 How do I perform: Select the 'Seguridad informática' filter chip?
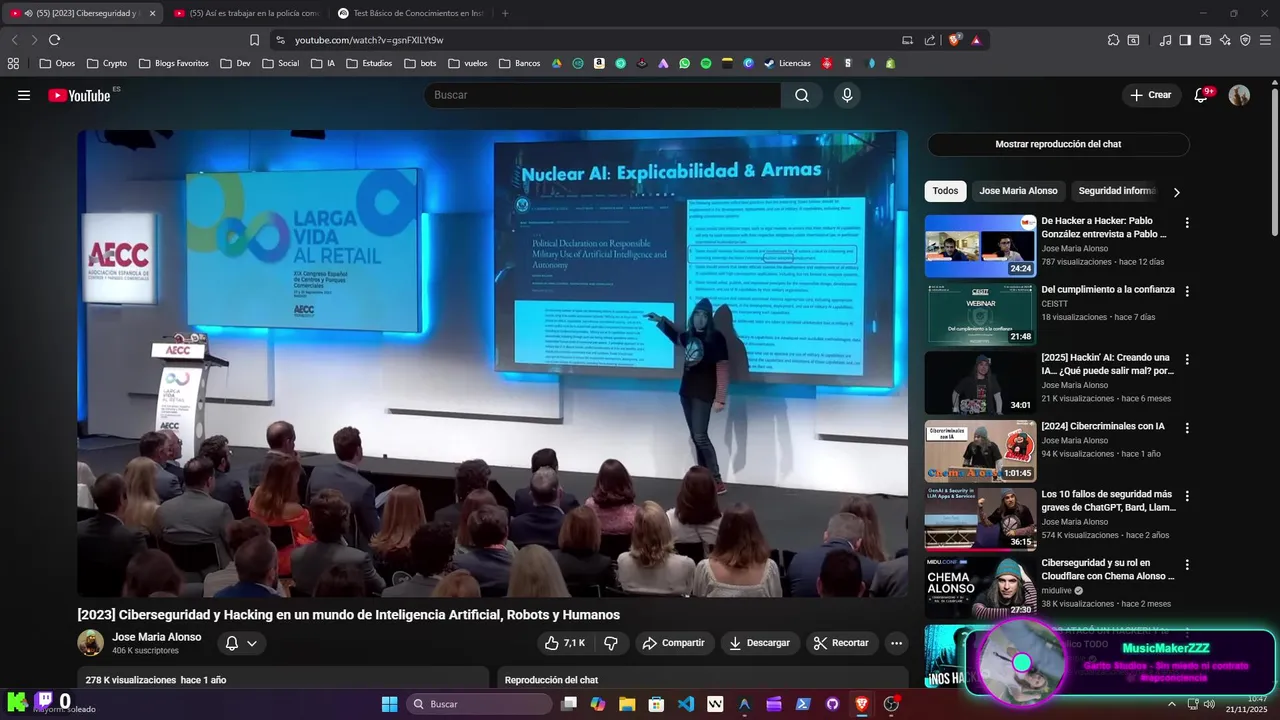click(x=1116, y=191)
